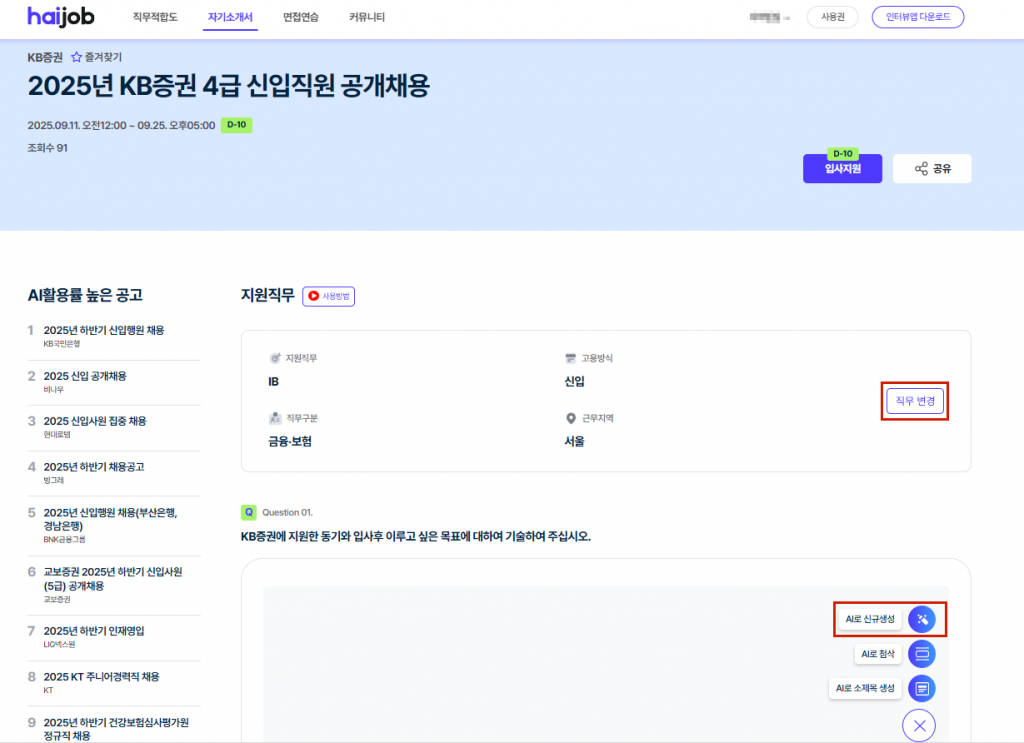Click the 공유 share button

[932, 168]
